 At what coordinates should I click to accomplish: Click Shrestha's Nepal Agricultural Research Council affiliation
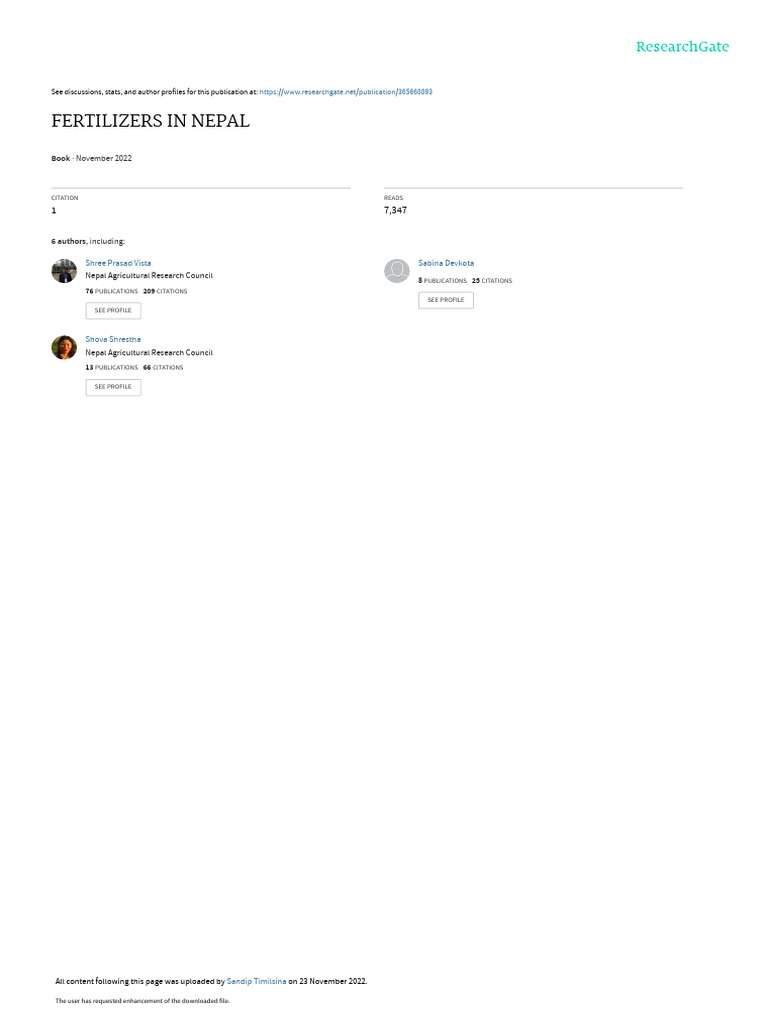tap(149, 353)
